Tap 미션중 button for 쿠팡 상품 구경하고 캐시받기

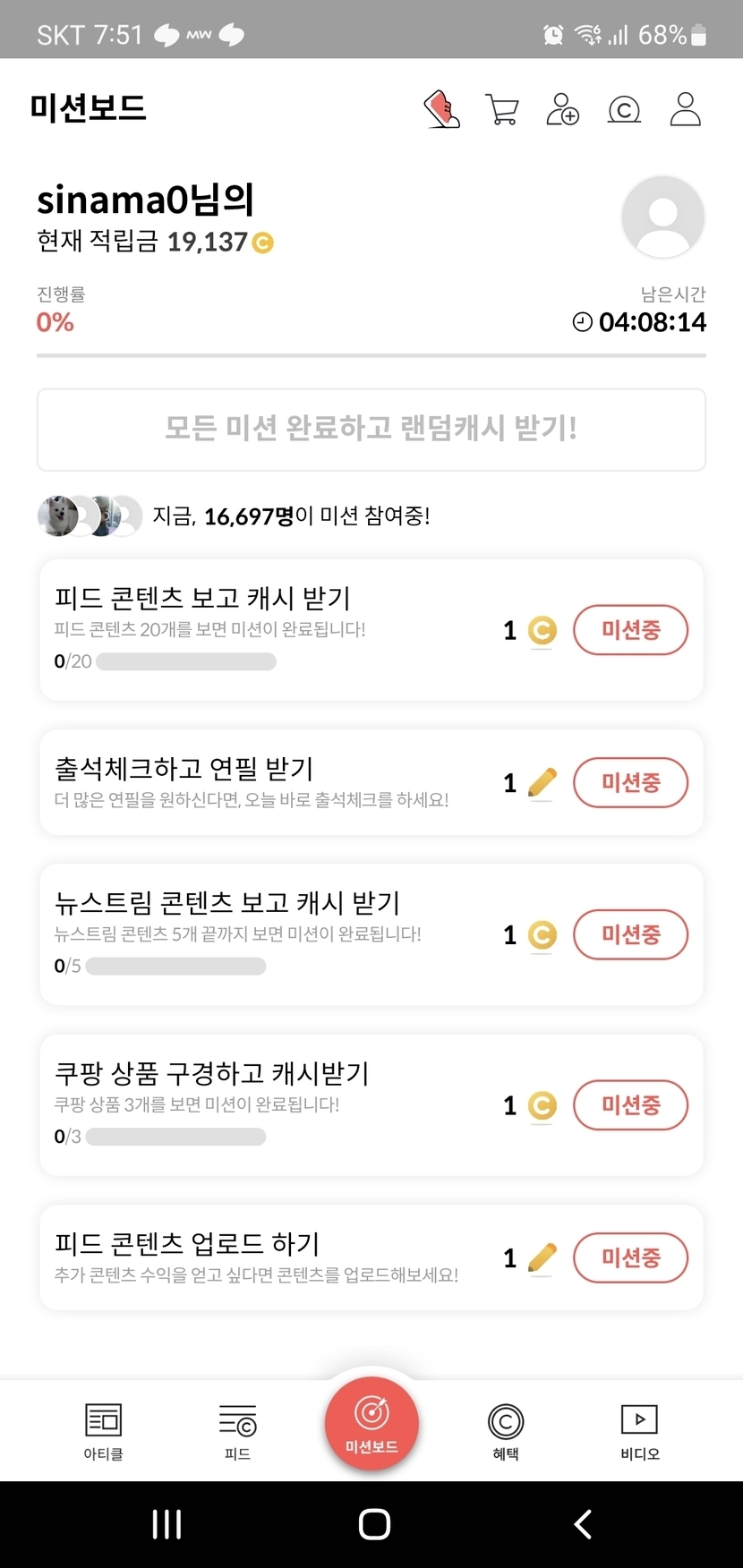[631, 1105]
